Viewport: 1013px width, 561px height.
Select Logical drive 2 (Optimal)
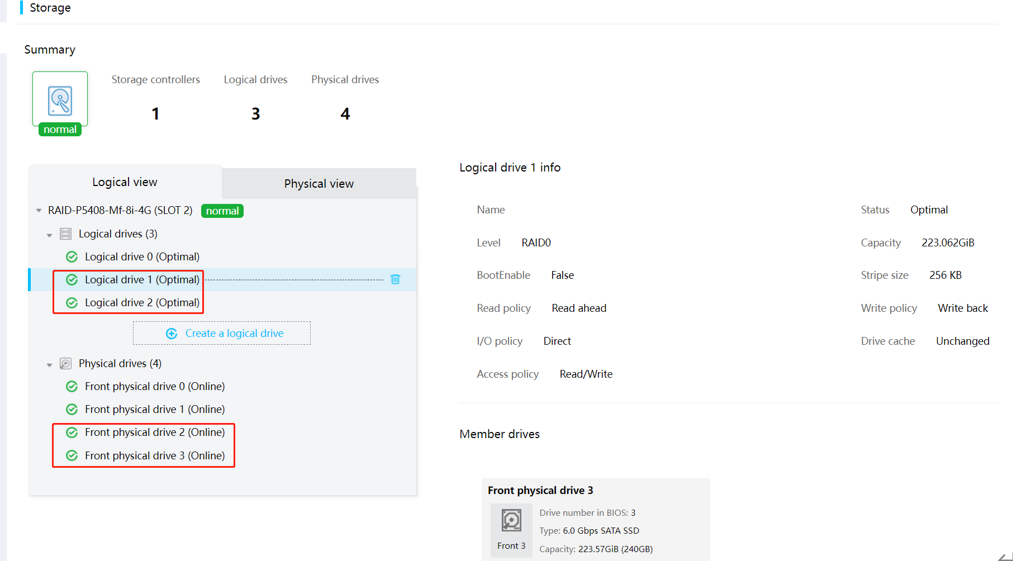click(x=142, y=302)
